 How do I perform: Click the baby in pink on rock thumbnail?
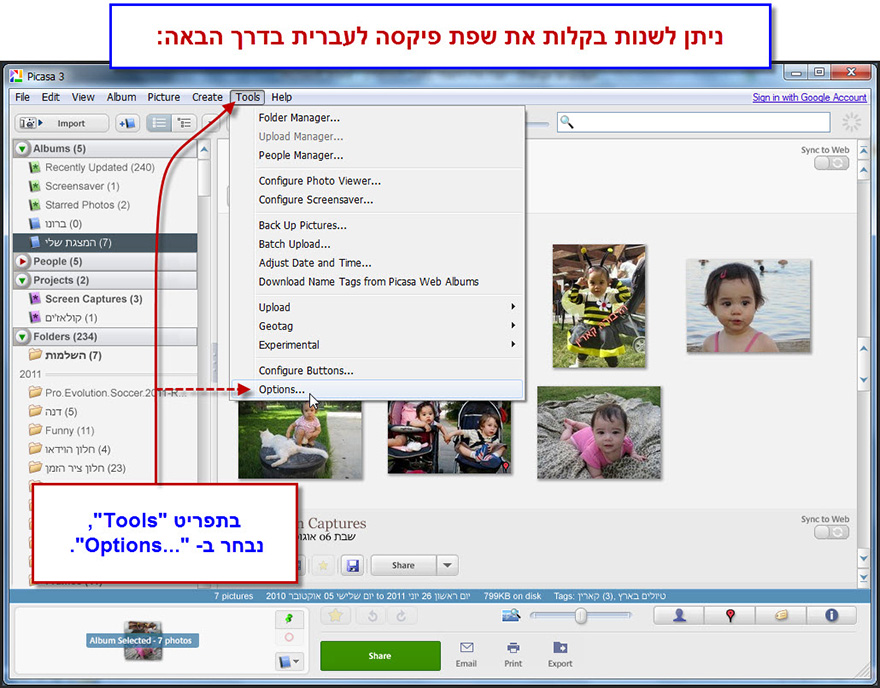[599, 432]
